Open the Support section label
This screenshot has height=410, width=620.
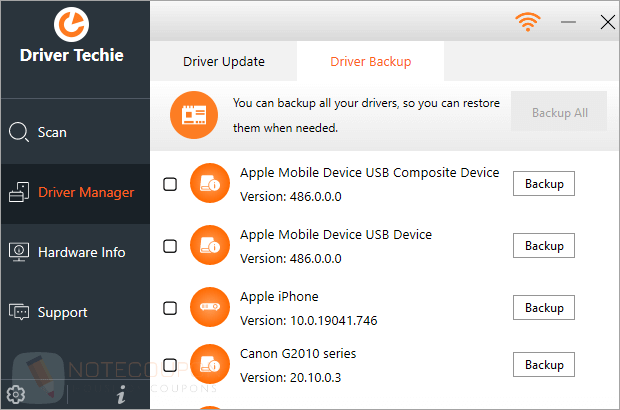click(x=62, y=312)
